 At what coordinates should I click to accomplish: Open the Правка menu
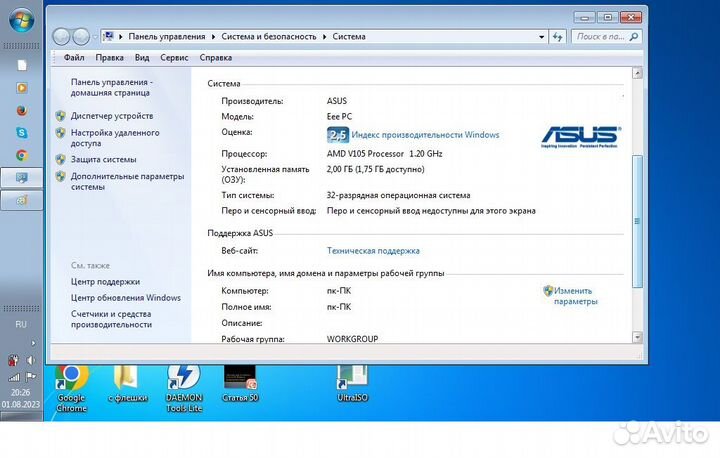coord(109,58)
